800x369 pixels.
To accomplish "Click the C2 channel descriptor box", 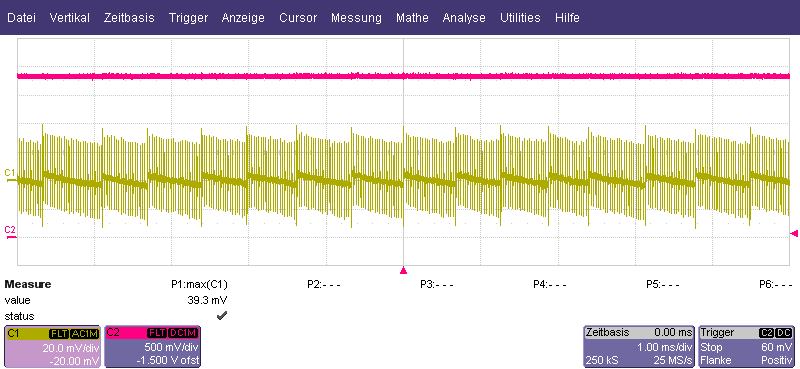I will coord(153,347).
